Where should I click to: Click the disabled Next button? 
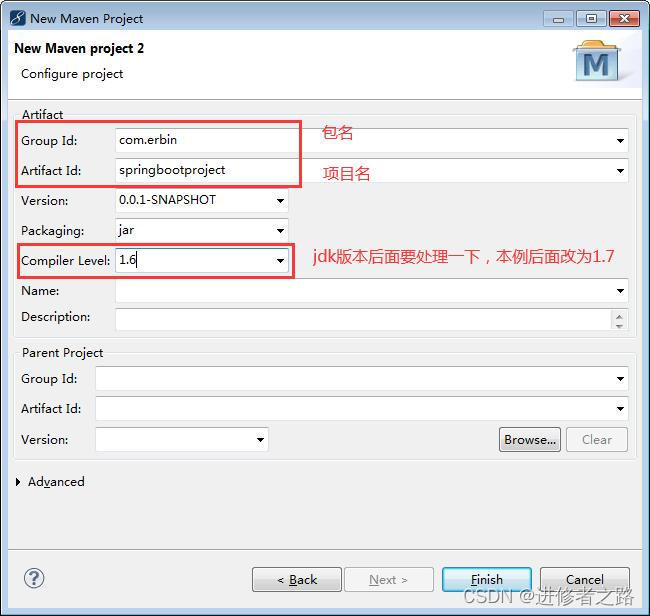point(389,580)
